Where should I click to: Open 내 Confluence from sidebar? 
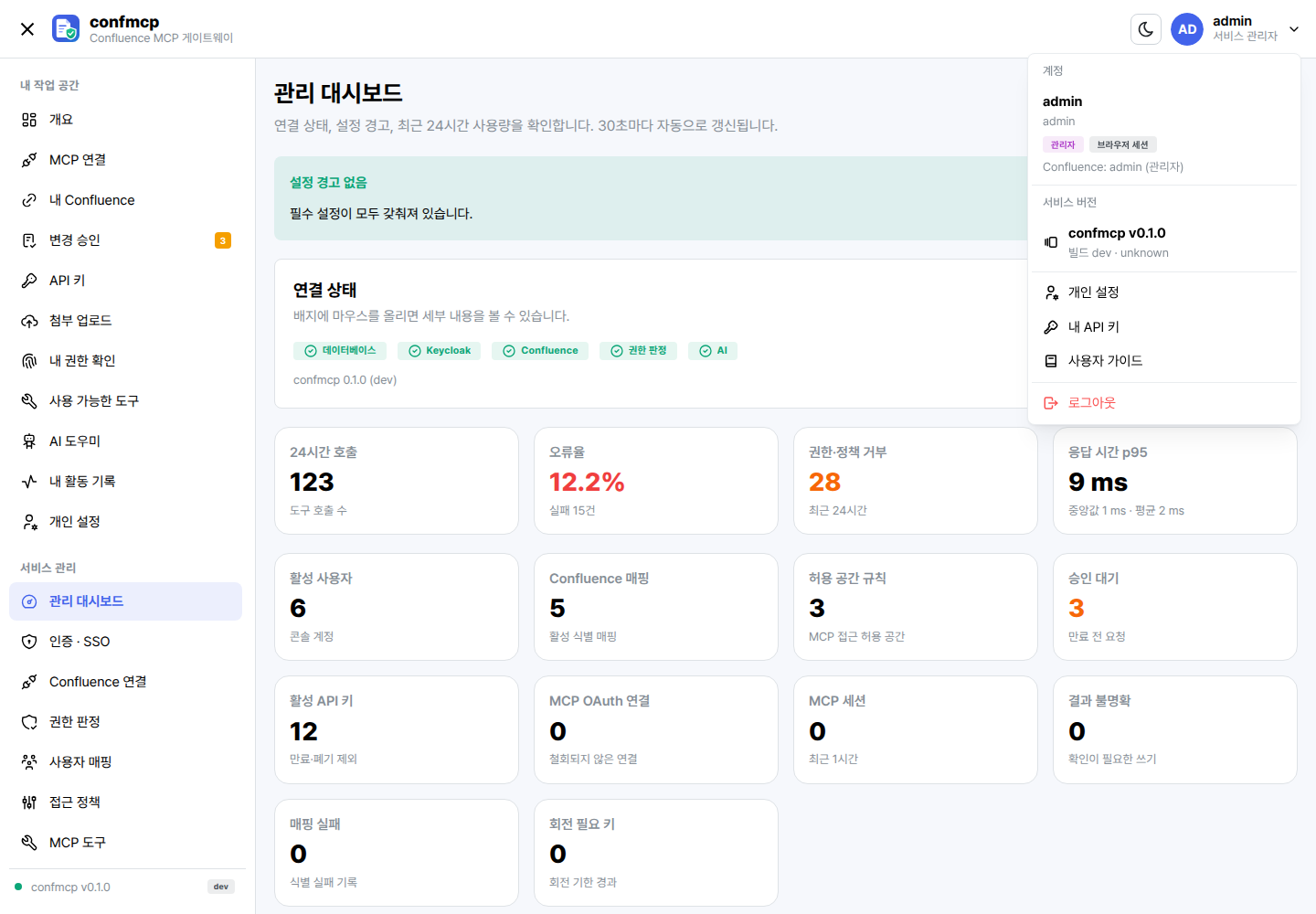tap(125, 200)
